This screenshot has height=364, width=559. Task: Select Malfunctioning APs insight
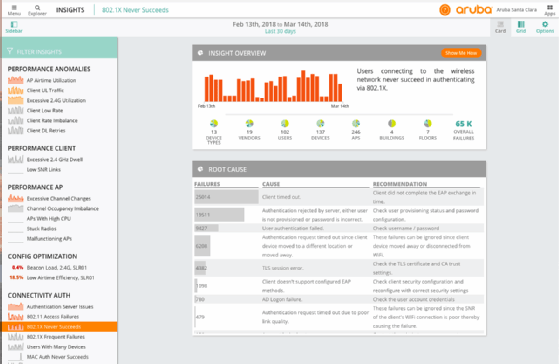49,239
